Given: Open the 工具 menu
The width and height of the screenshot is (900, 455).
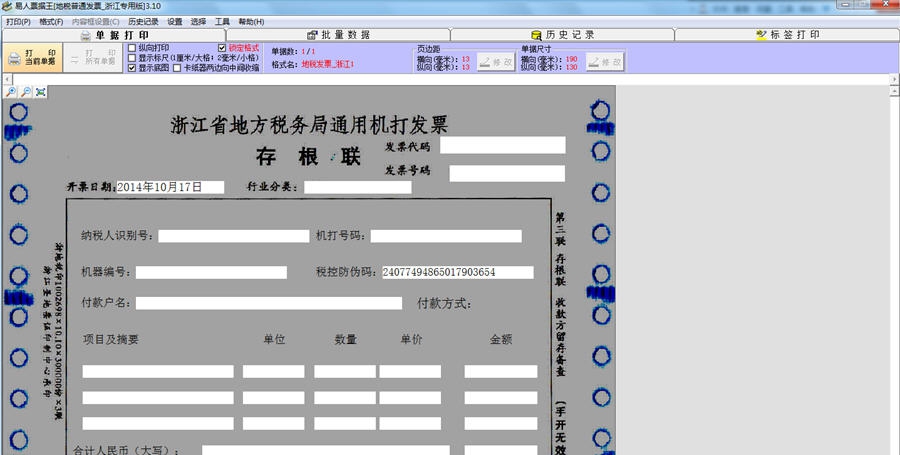Looking at the screenshot, I should 222,22.
